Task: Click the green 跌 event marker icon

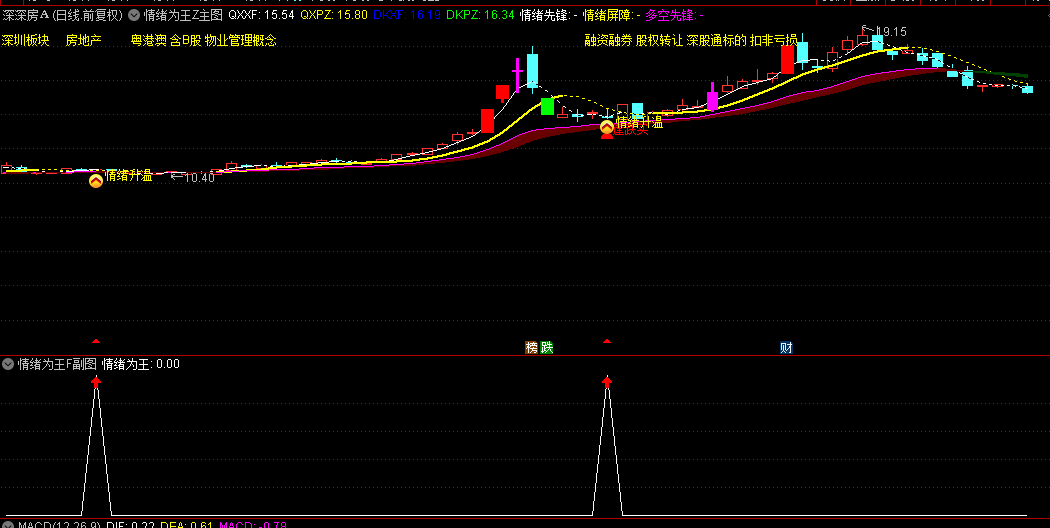Action: (546, 347)
